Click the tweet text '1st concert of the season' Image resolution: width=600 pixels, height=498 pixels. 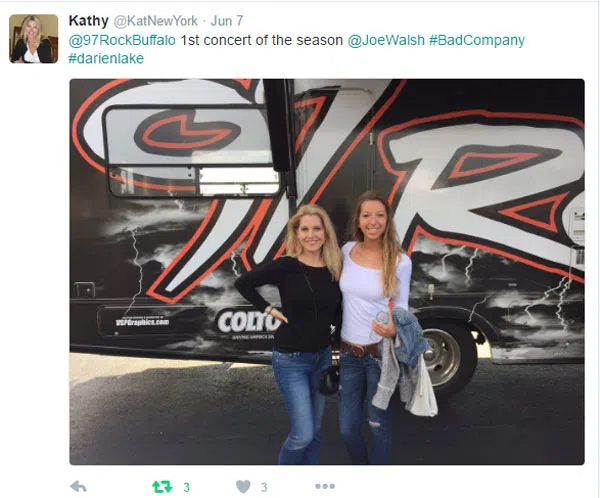(x=261, y=40)
